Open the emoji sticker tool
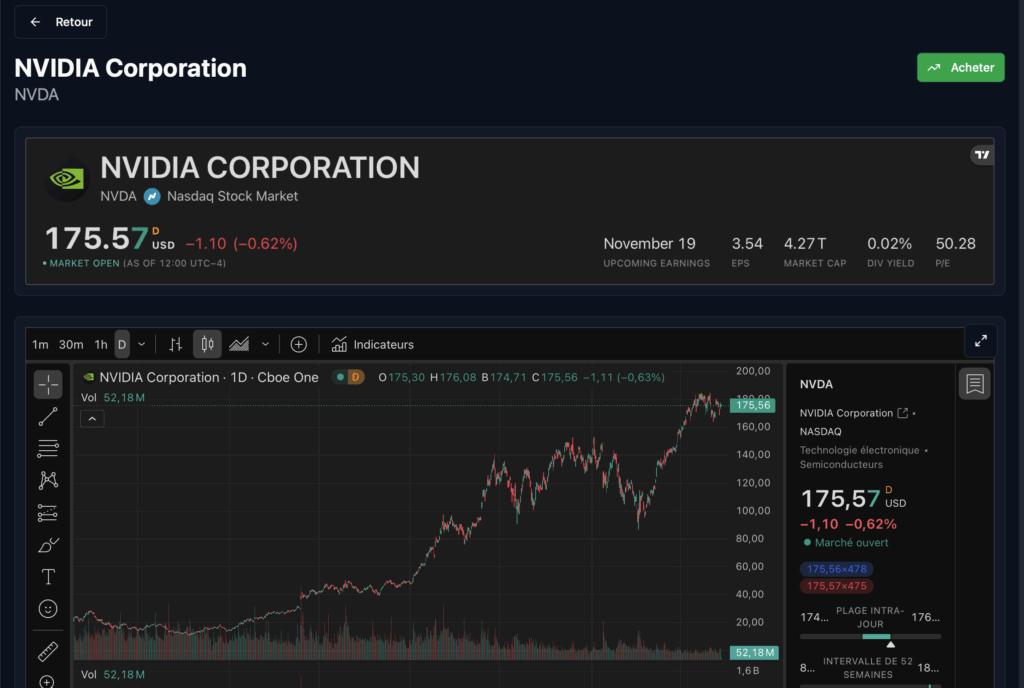The height and width of the screenshot is (688, 1024). click(x=48, y=608)
